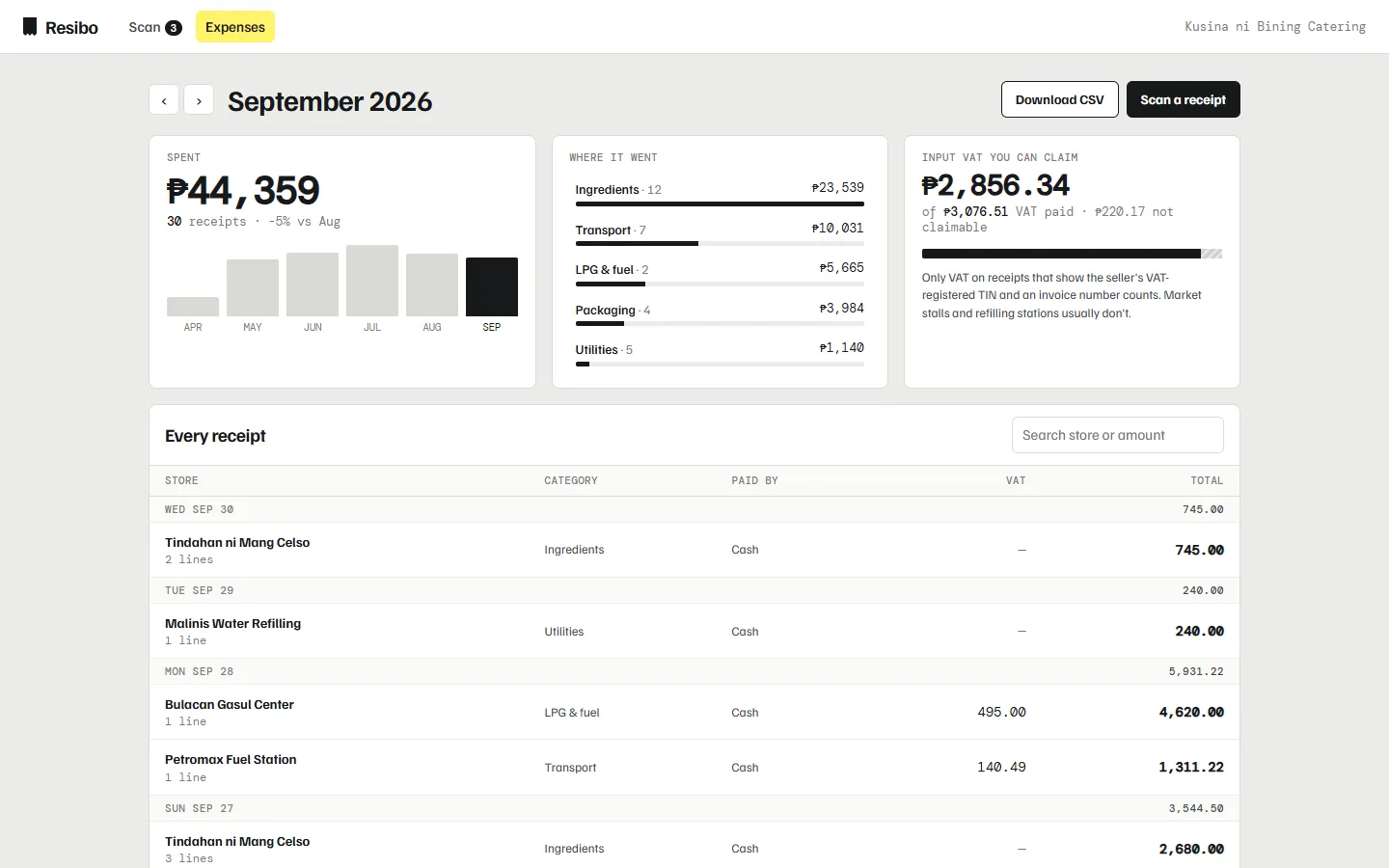Select the AUG bar in the spending chart

click(432, 285)
